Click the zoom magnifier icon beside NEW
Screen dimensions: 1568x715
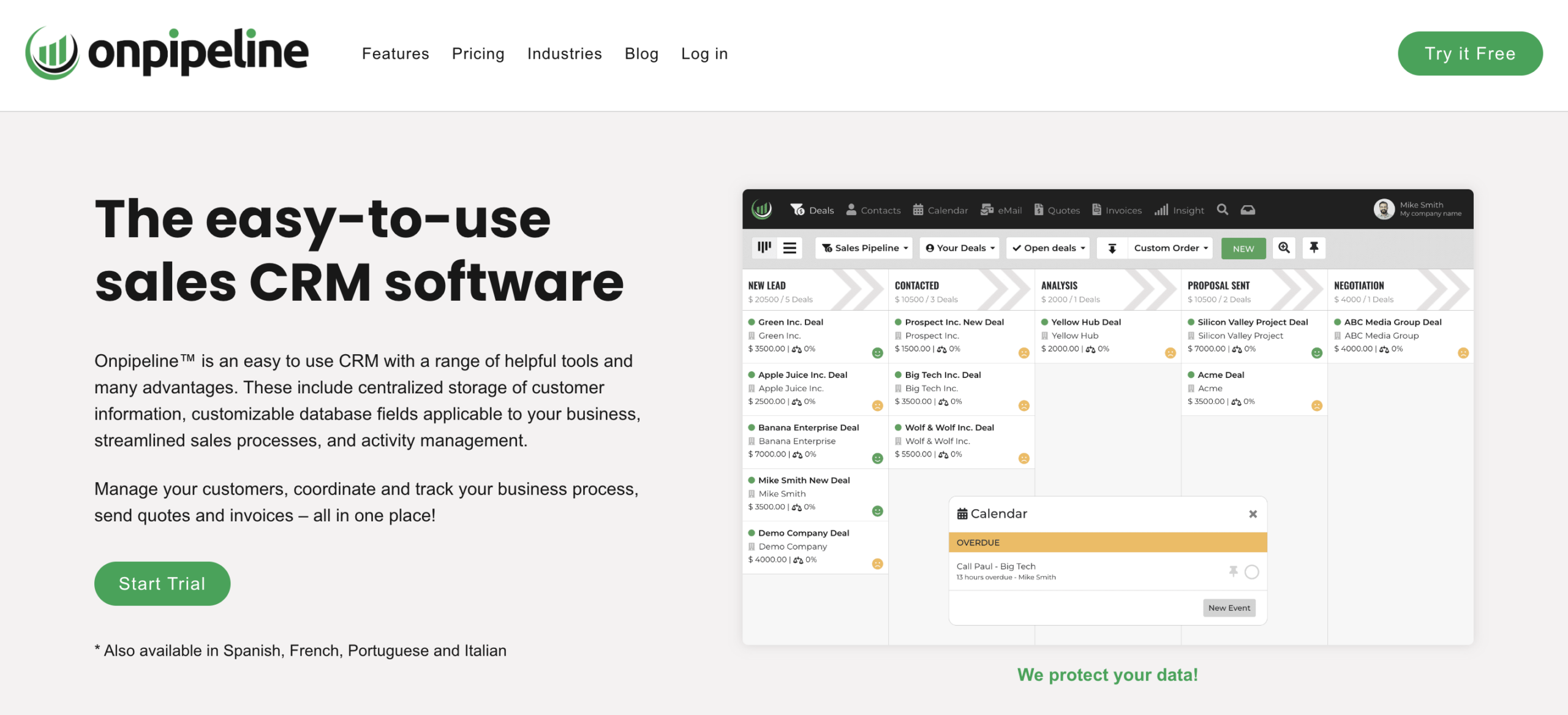[x=1284, y=248]
